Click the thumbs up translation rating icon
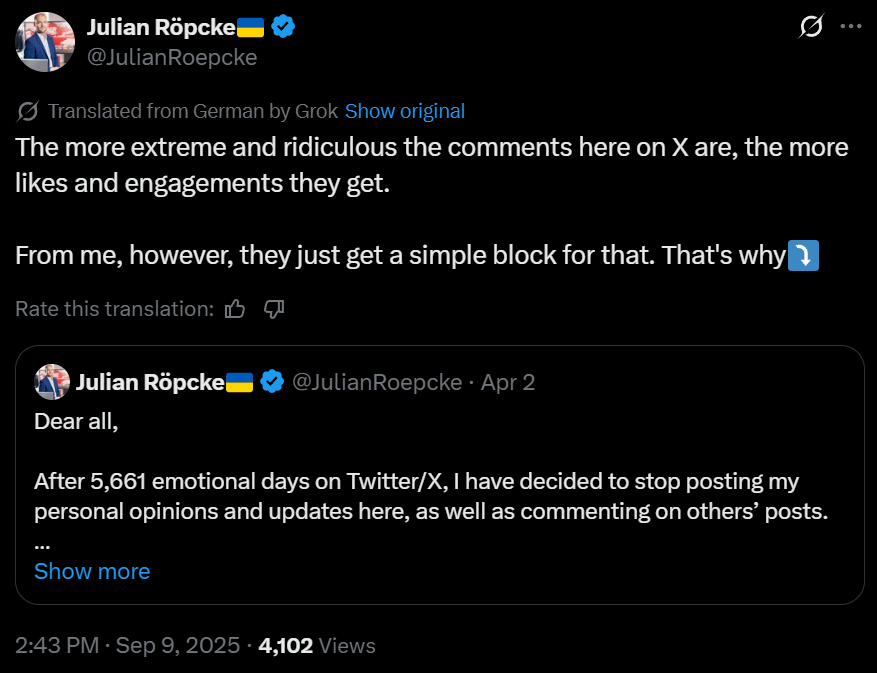The width and height of the screenshot is (877, 673). click(235, 309)
